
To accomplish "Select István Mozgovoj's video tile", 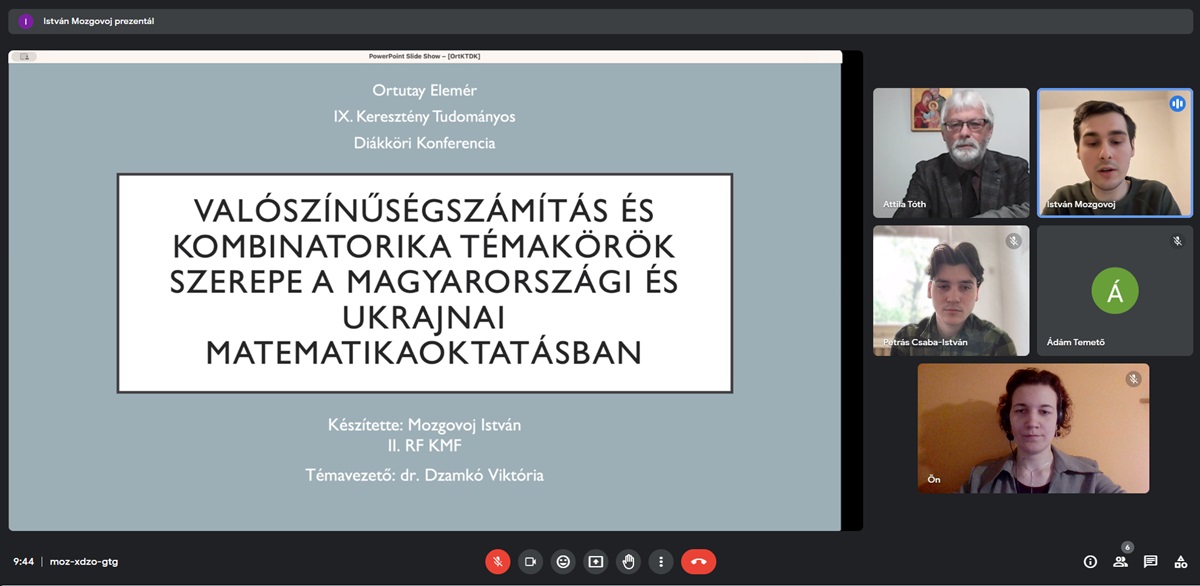I will pos(1114,152).
